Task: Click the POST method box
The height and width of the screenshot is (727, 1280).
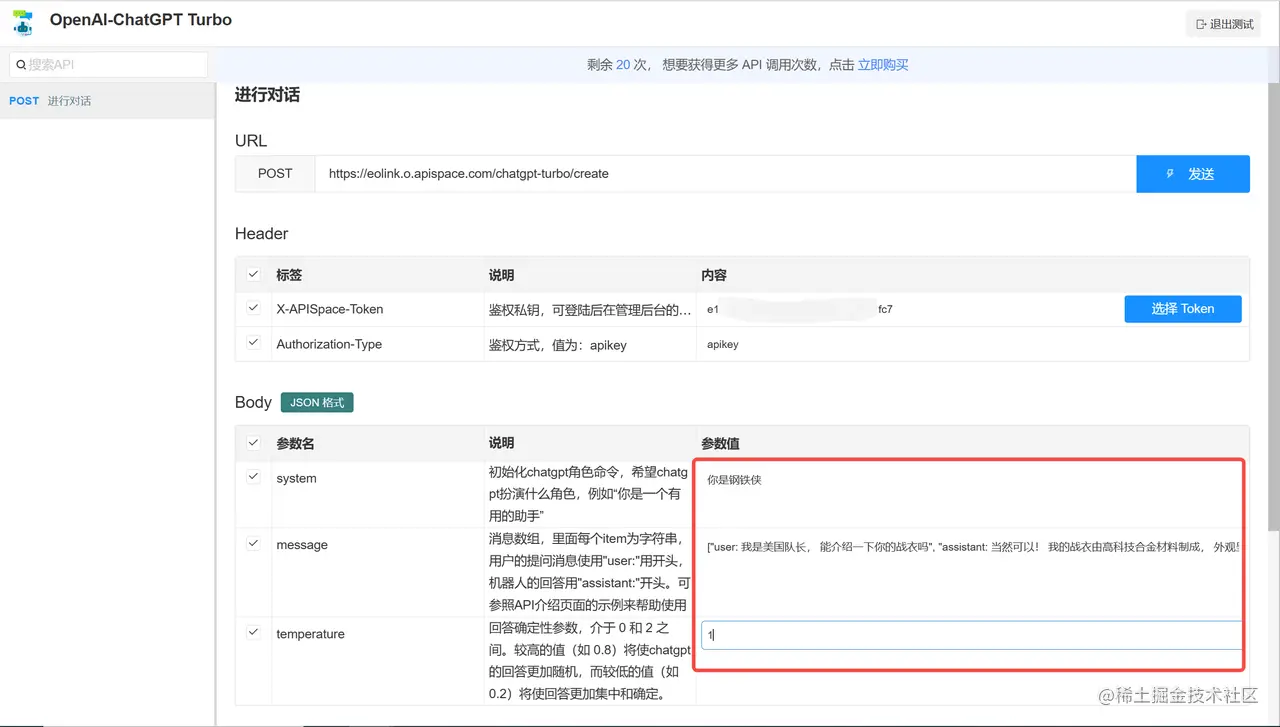Action: [x=275, y=173]
